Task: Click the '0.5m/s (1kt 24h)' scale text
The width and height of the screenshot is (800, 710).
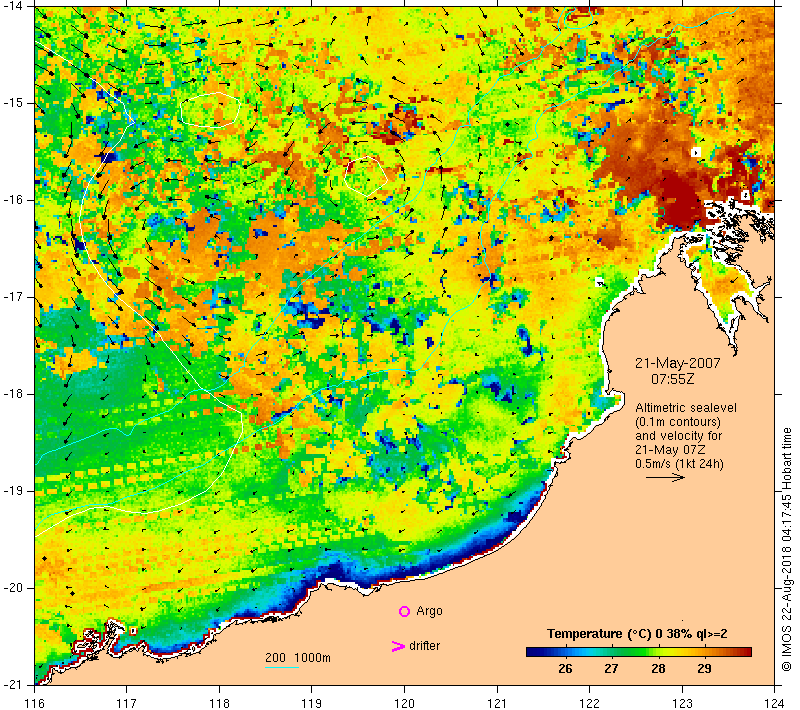Action: point(679,464)
